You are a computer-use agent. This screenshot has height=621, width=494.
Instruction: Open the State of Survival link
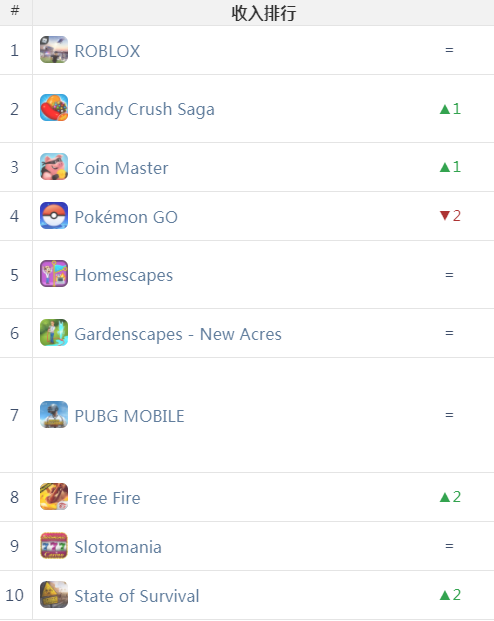point(137,596)
